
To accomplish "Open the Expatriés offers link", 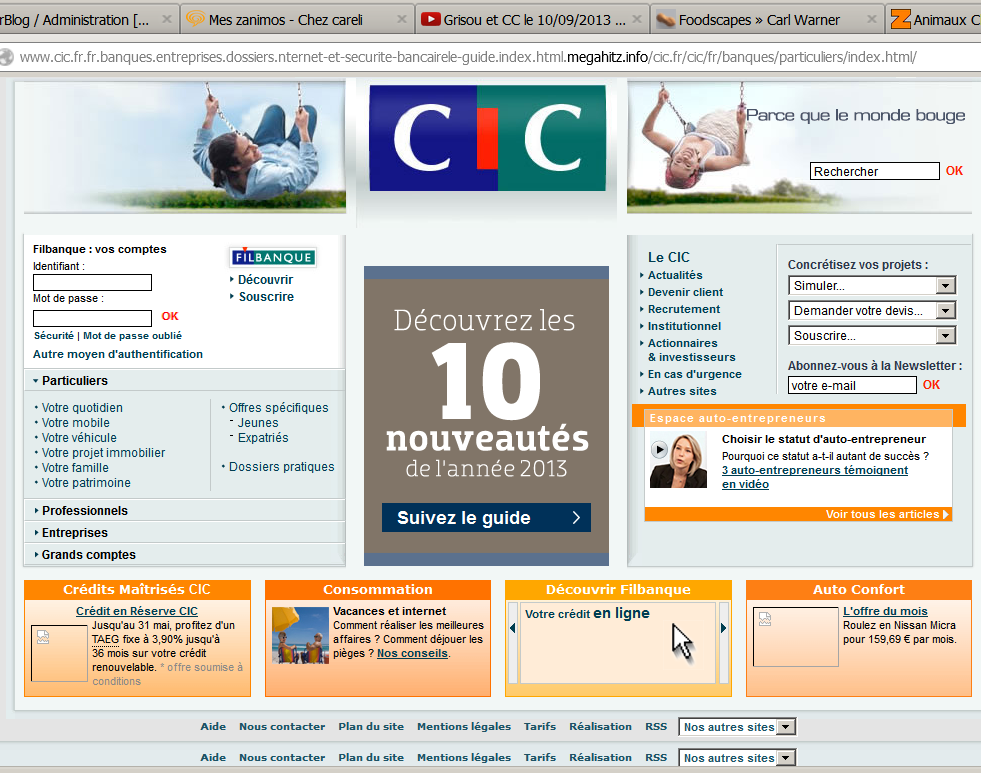I will pyautogui.click(x=263, y=438).
